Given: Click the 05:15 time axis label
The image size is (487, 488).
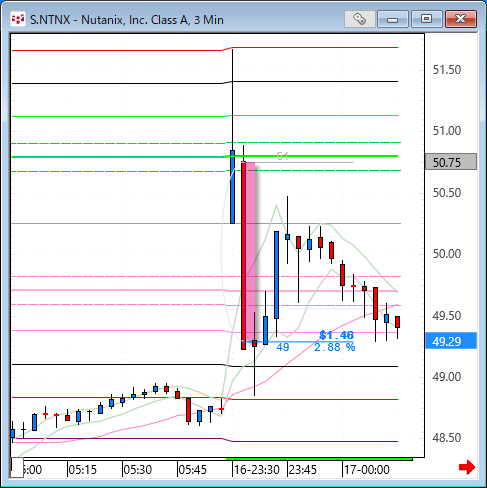Looking at the screenshot, I should coord(82,470).
